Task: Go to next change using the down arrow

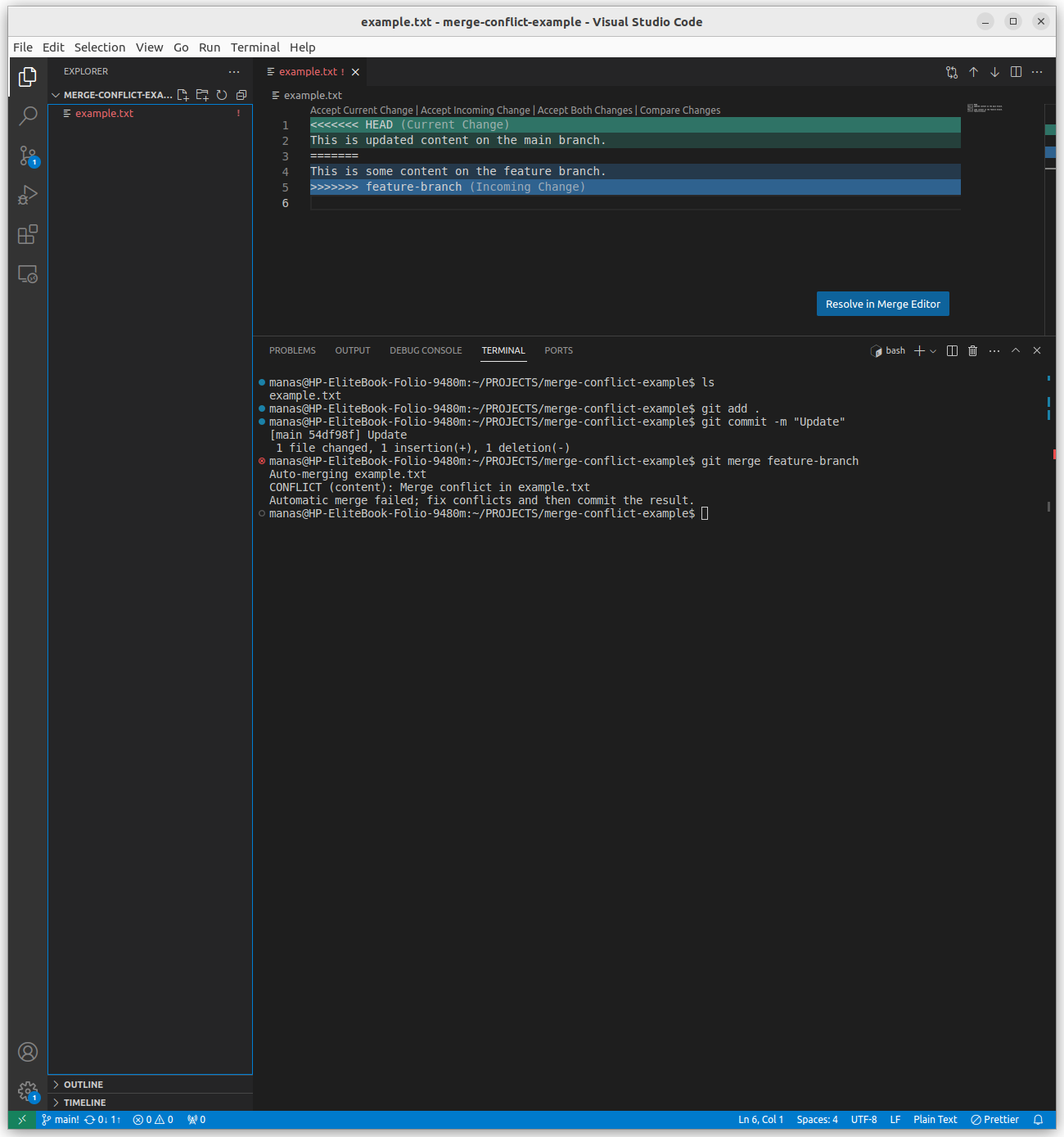Action: coord(994,72)
